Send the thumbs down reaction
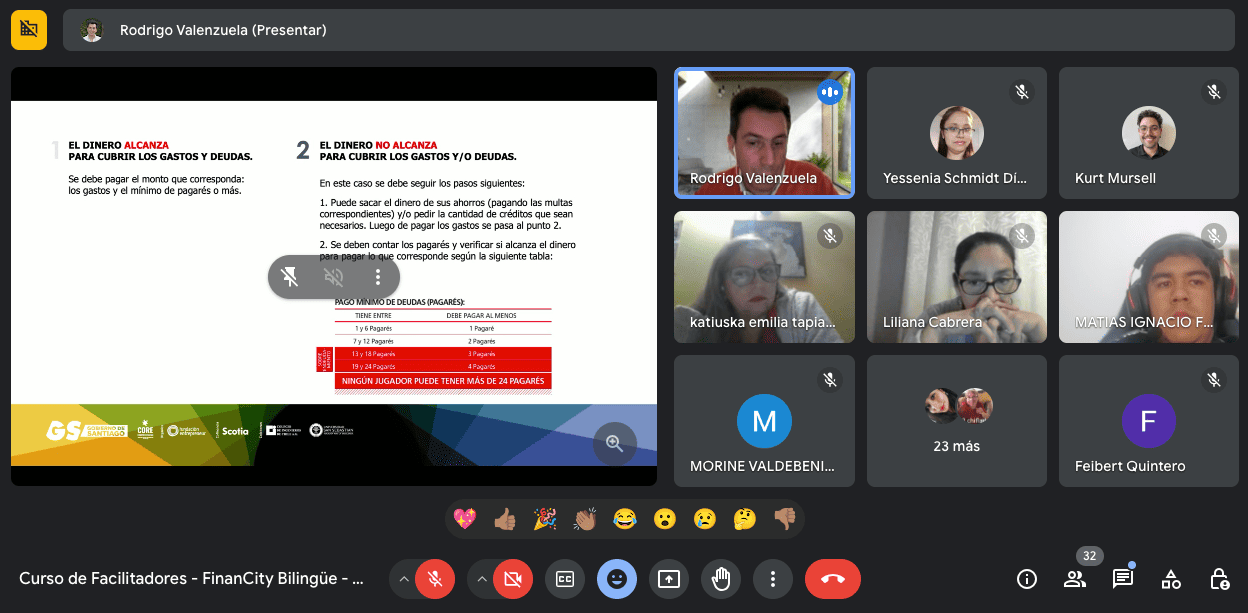 tap(785, 519)
